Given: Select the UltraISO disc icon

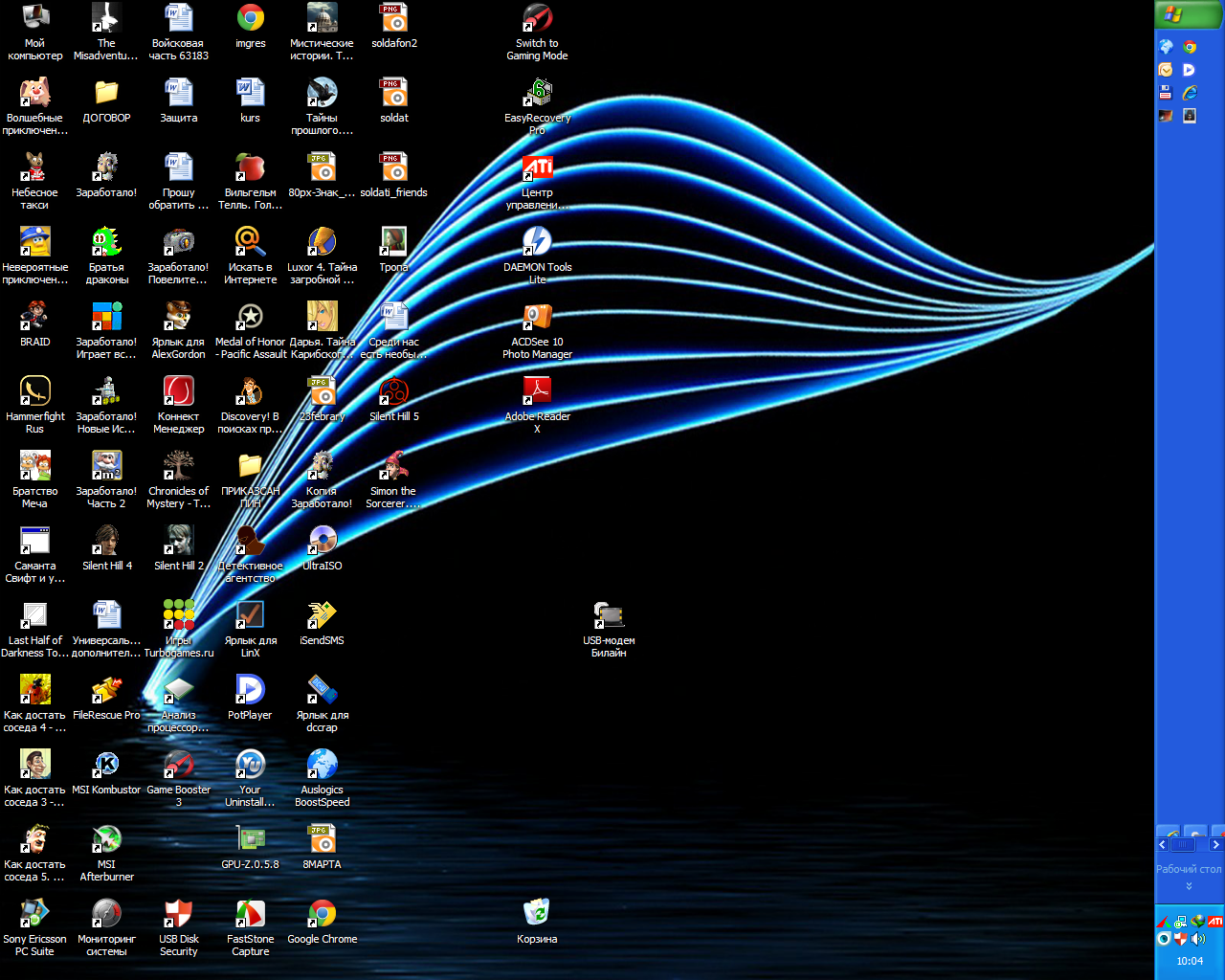Looking at the screenshot, I should point(323,541).
